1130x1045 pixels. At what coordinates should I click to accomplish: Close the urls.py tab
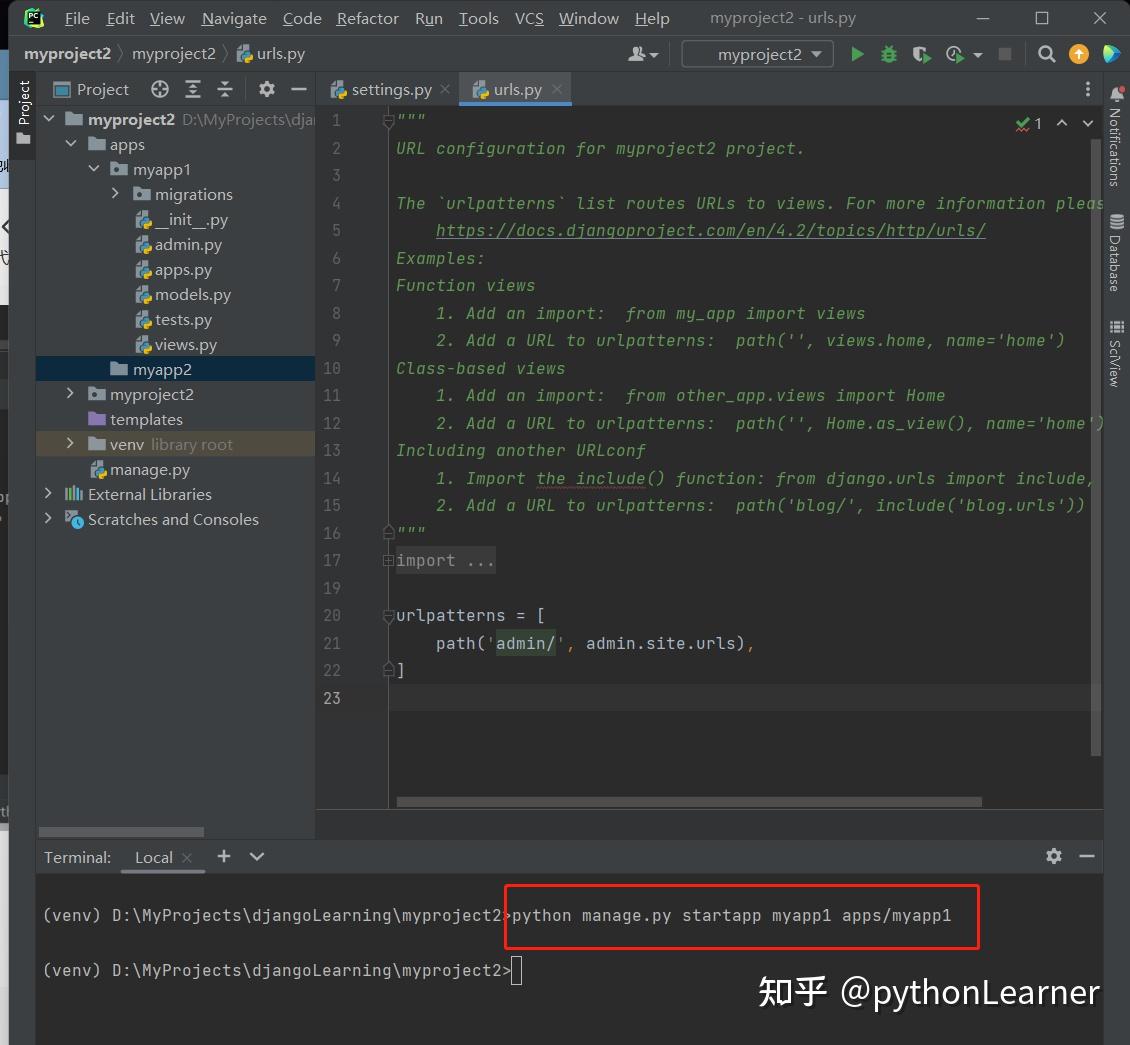(557, 89)
